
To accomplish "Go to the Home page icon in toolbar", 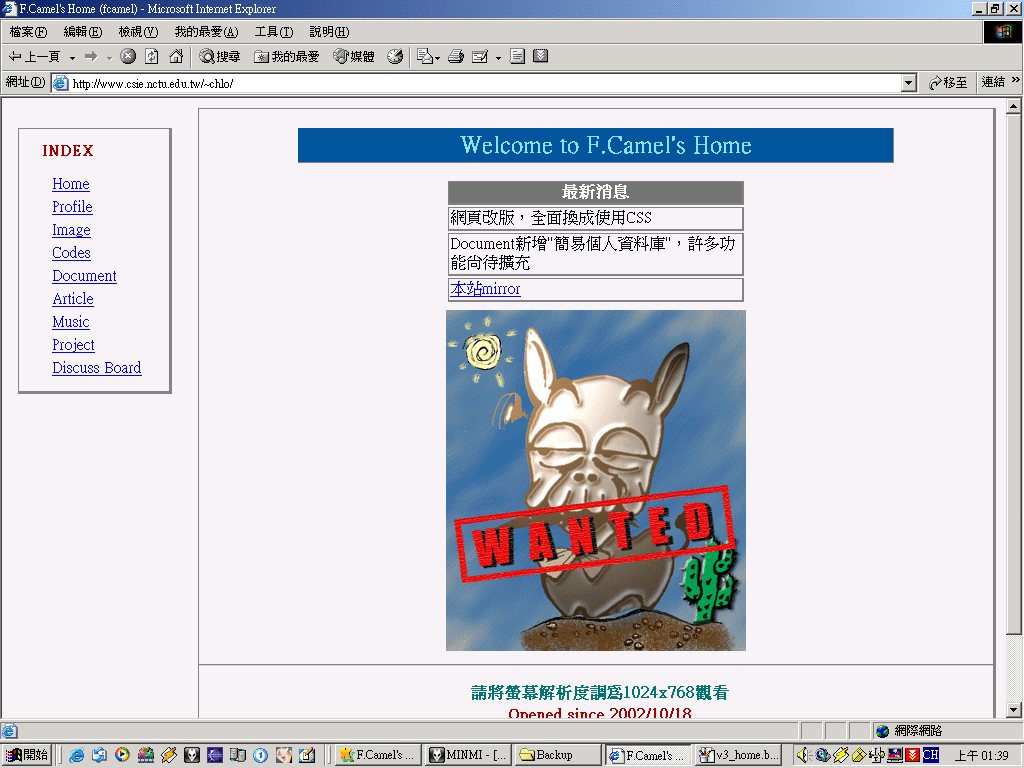I will click(x=176, y=57).
